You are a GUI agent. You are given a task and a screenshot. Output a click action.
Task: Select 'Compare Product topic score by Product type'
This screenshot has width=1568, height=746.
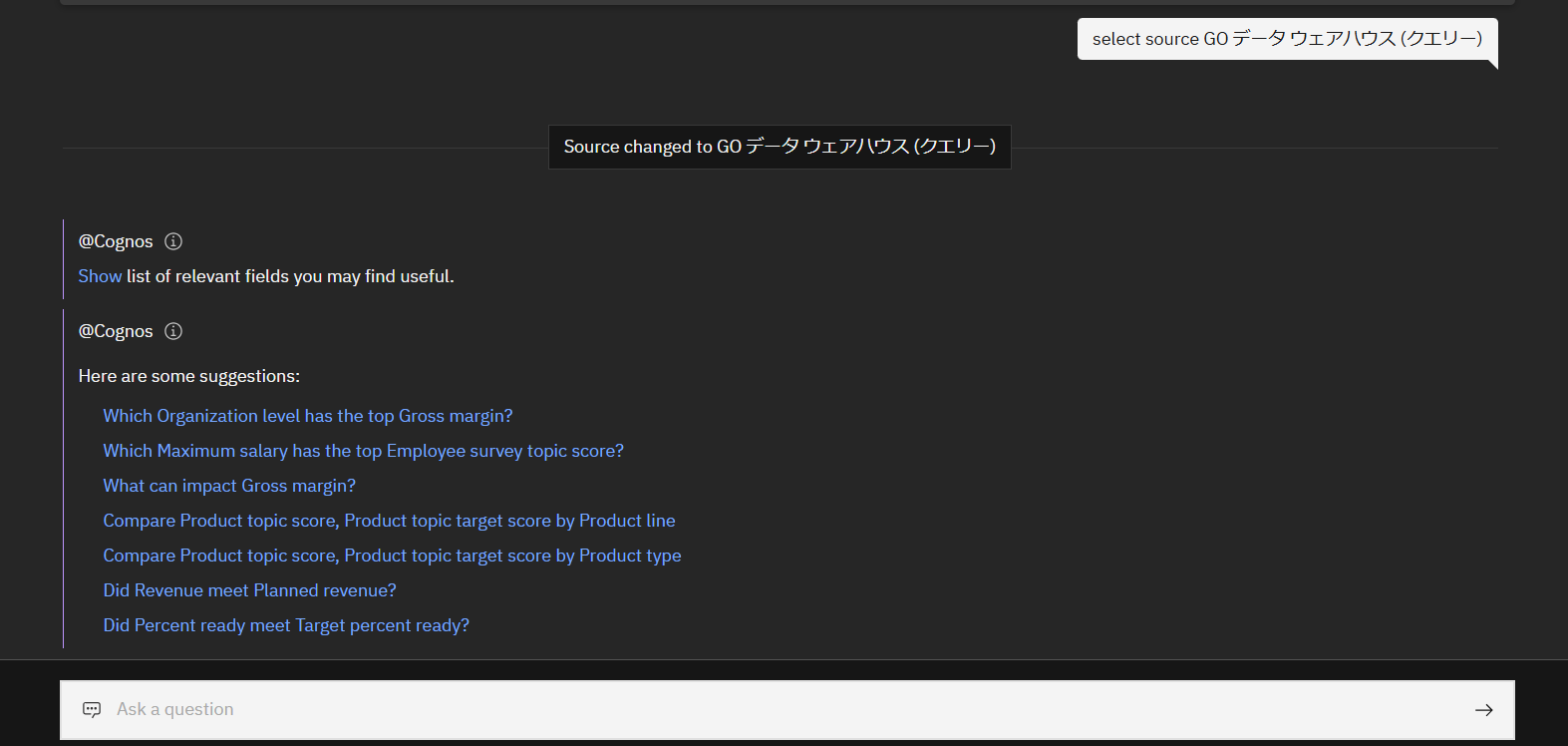click(x=392, y=556)
